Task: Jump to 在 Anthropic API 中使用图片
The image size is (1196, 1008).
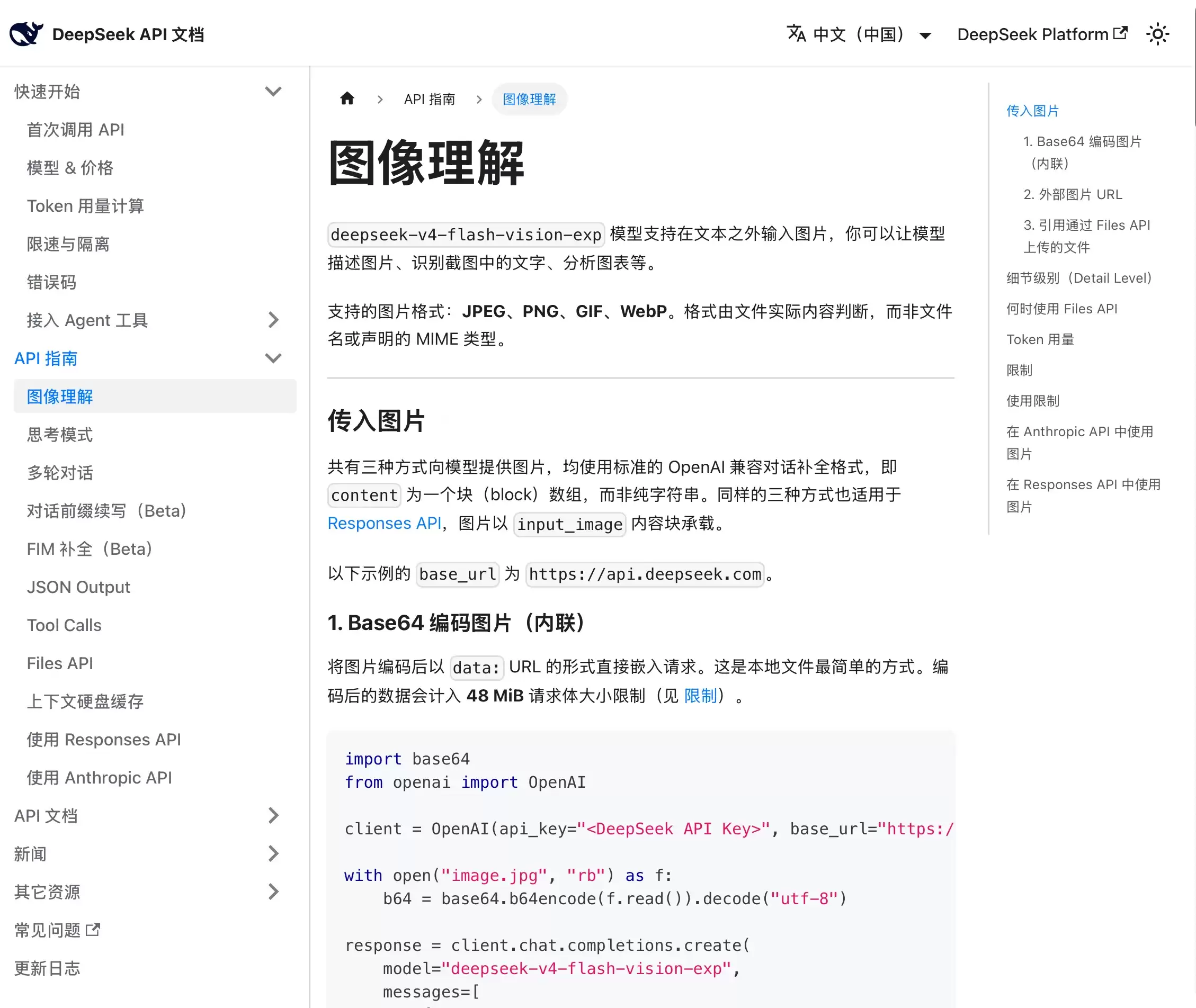Action: pyautogui.click(x=1079, y=442)
